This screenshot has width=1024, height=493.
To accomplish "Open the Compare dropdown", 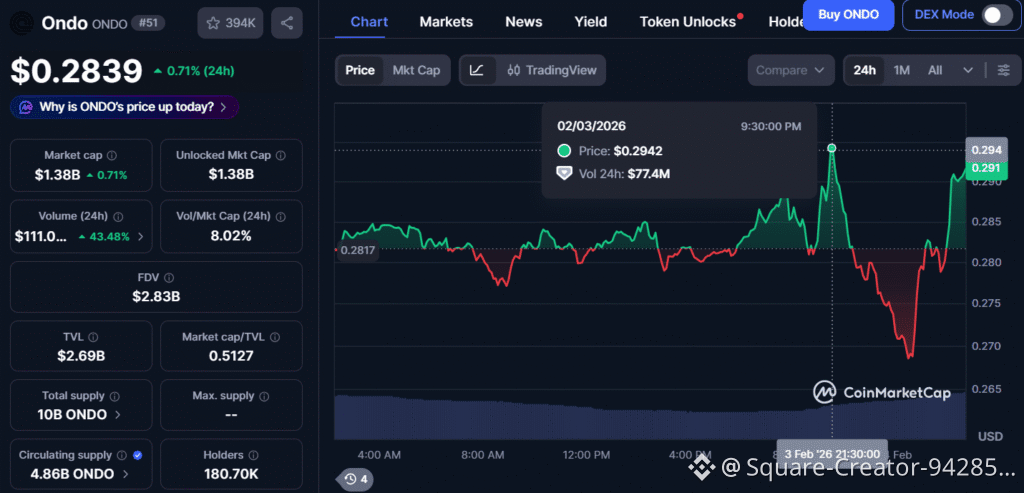I will [790, 70].
